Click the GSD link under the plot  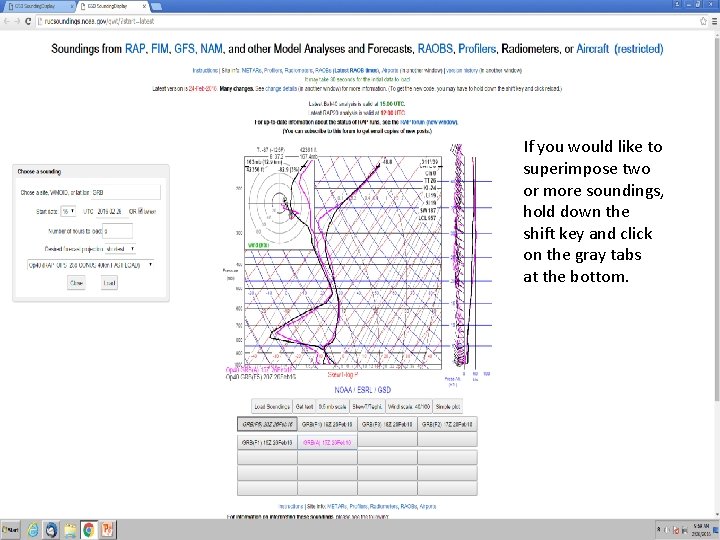tap(384, 390)
